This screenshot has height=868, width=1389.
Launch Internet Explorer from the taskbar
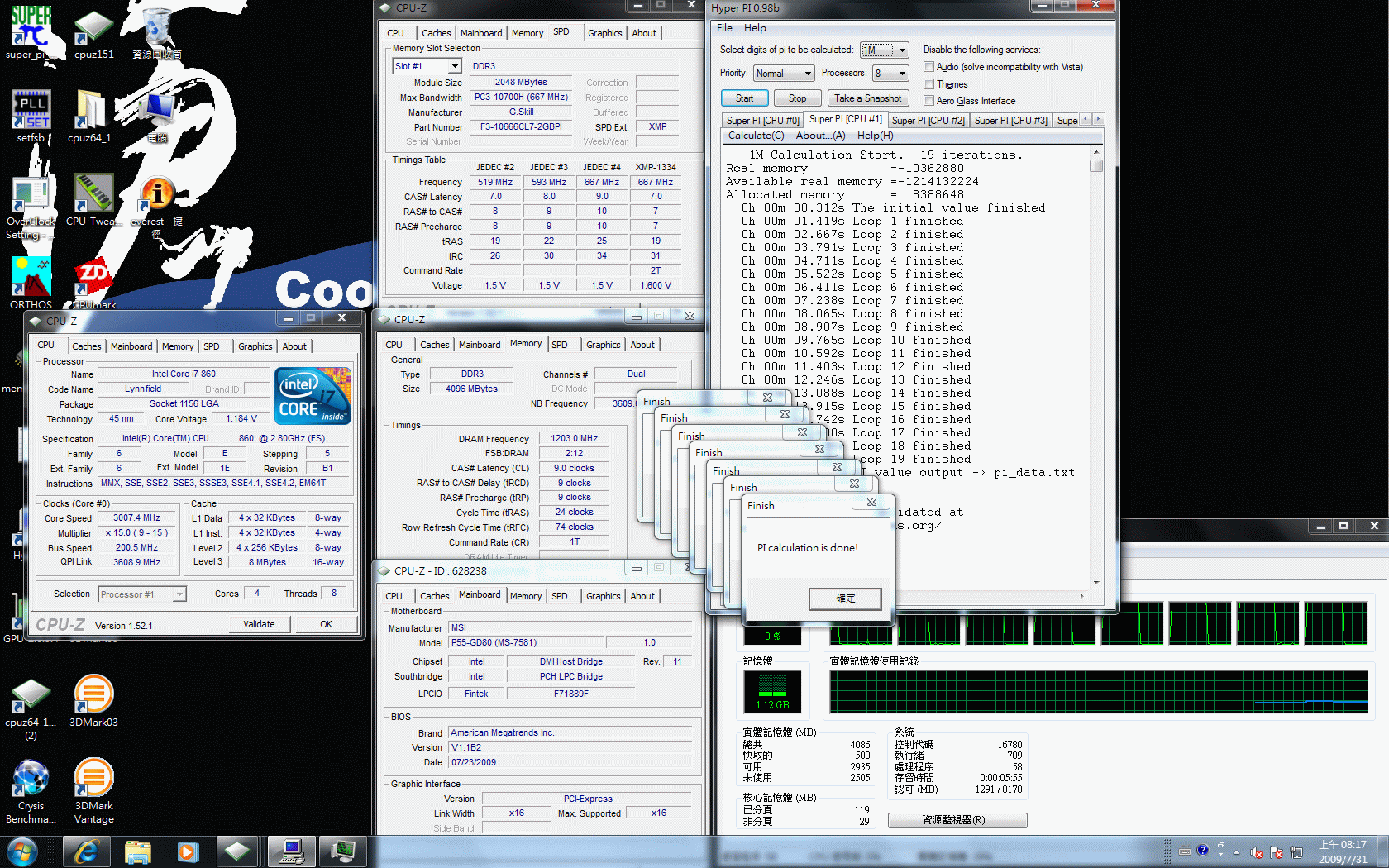[86, 851]
